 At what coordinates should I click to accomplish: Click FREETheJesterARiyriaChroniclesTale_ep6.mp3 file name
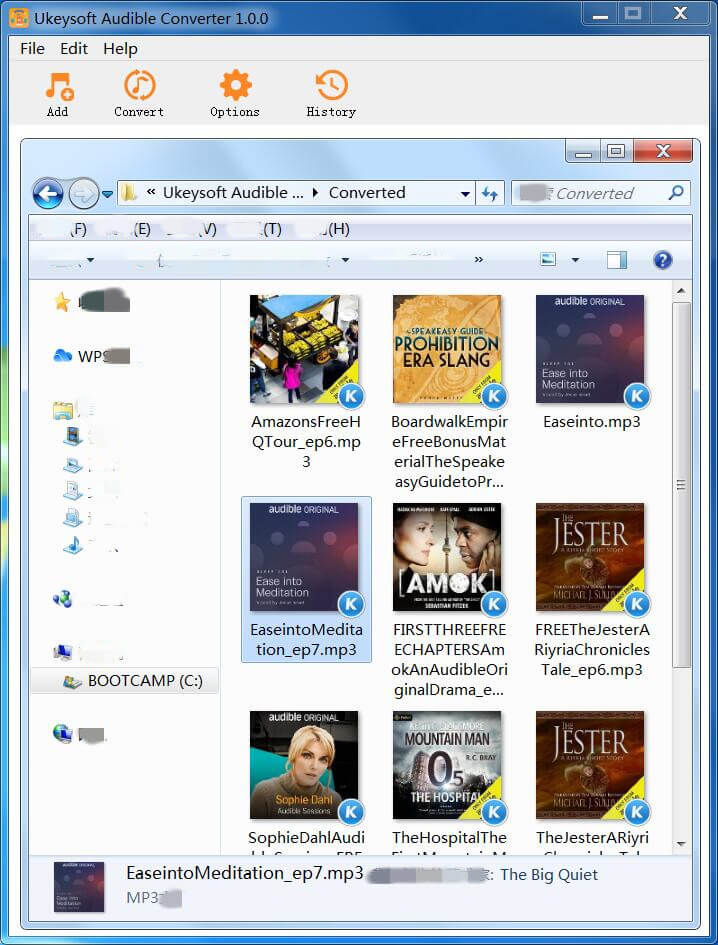pos(592,650)
